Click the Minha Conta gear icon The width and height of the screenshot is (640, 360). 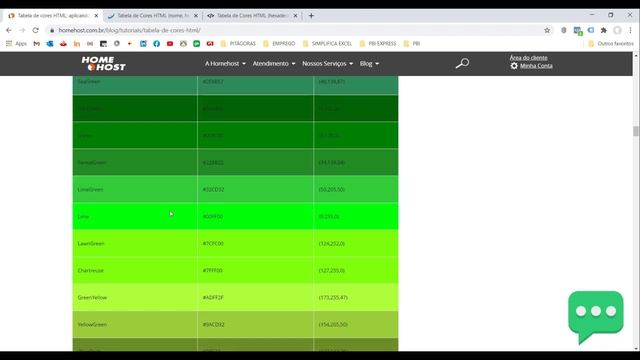point(514,66)
